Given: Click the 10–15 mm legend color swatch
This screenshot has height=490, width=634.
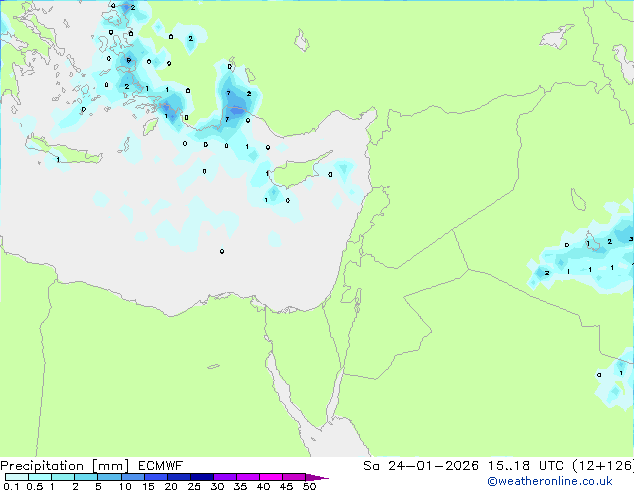Looking at the screenshot, I should point(132,477).
